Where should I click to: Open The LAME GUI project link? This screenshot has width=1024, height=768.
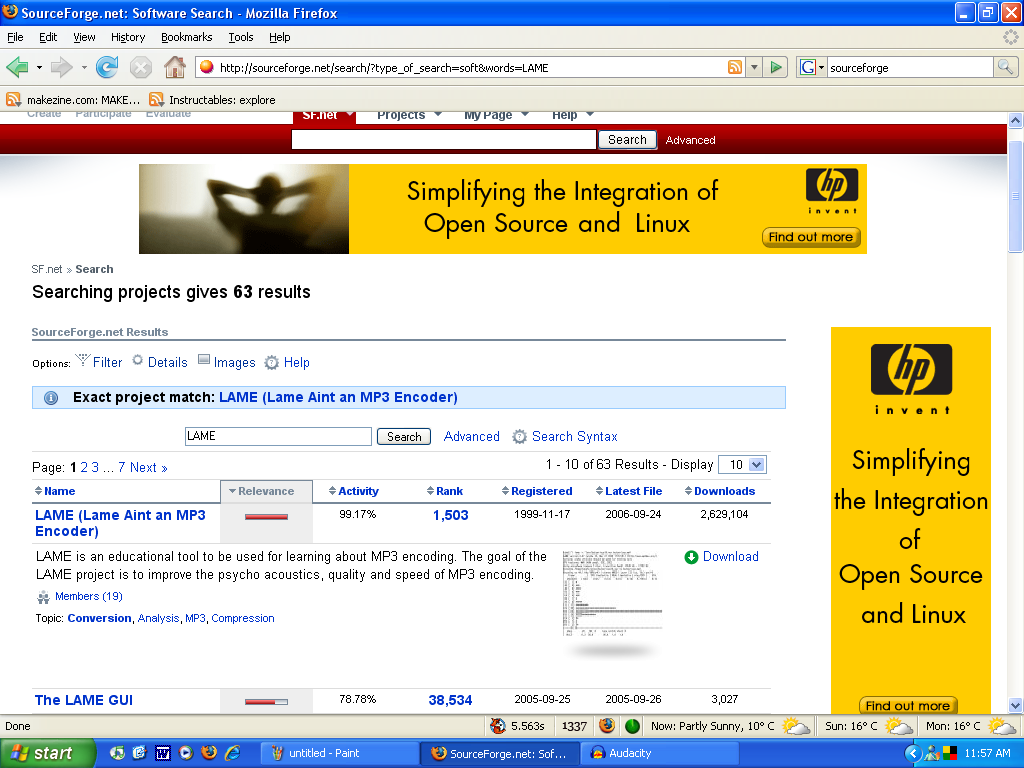[84, 700]
